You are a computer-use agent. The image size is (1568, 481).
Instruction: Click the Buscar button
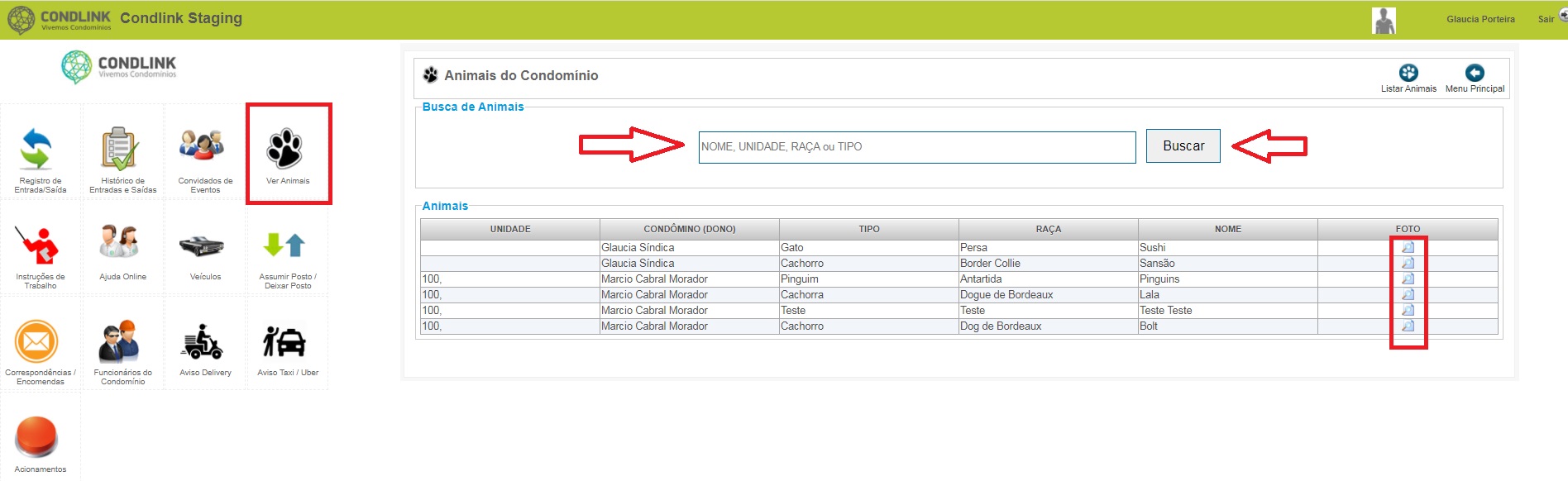(x=1183, y=146)
